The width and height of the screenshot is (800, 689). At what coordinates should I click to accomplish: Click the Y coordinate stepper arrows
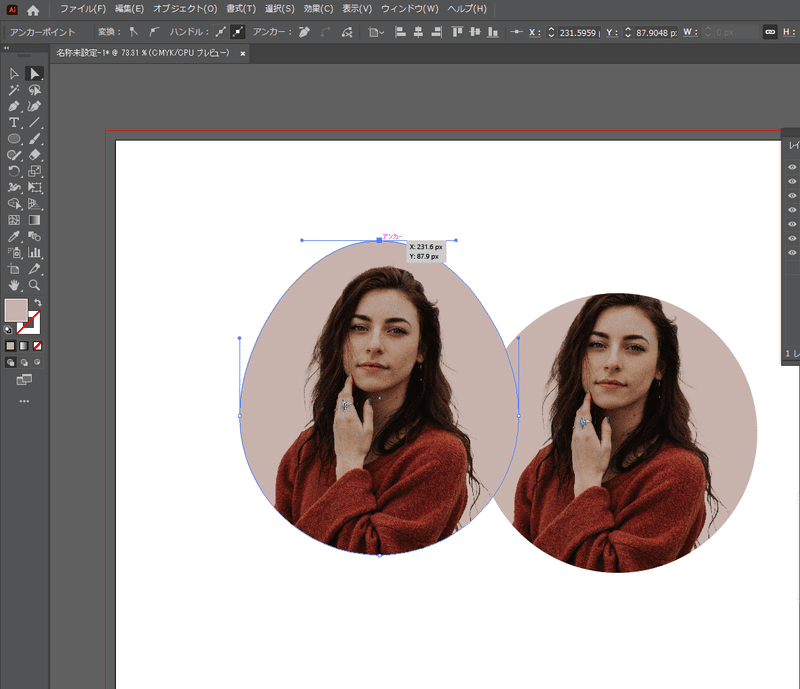(628, 32)
